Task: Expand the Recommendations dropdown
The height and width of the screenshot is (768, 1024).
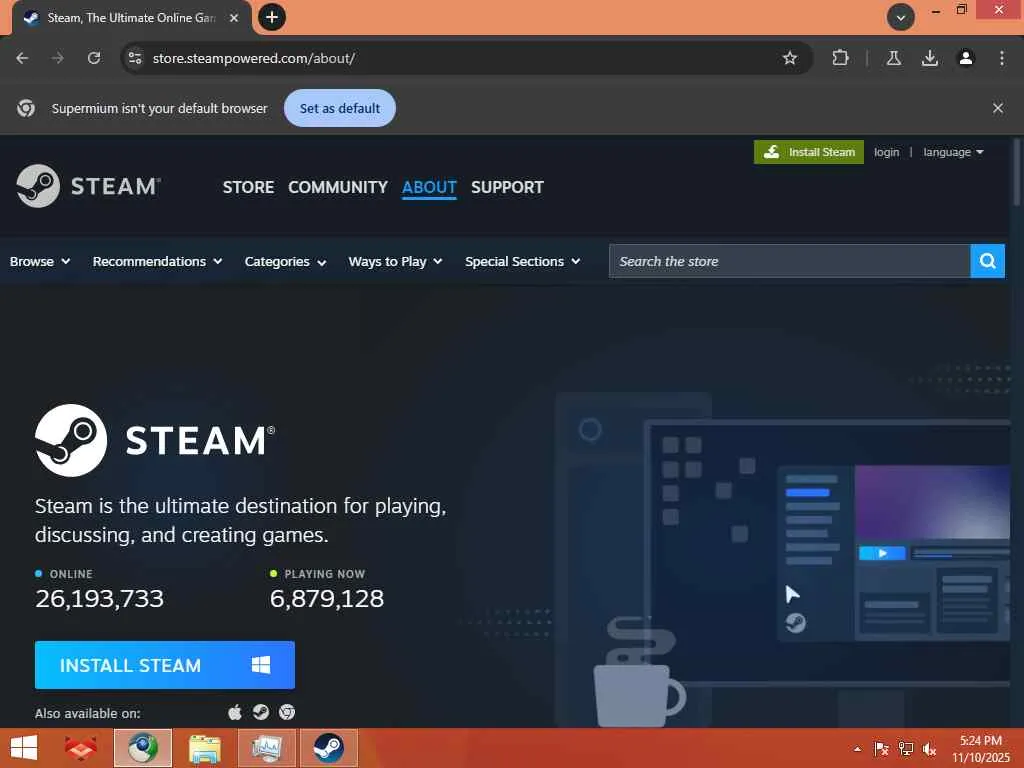Action: (157, 261)
